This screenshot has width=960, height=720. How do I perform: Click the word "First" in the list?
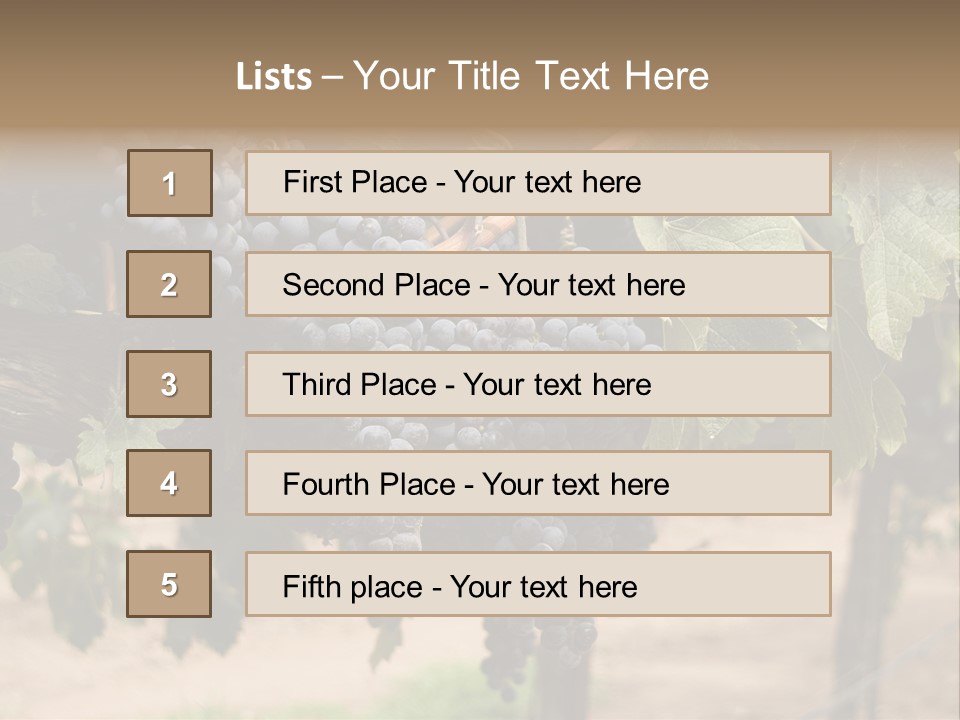pos(312,182)
